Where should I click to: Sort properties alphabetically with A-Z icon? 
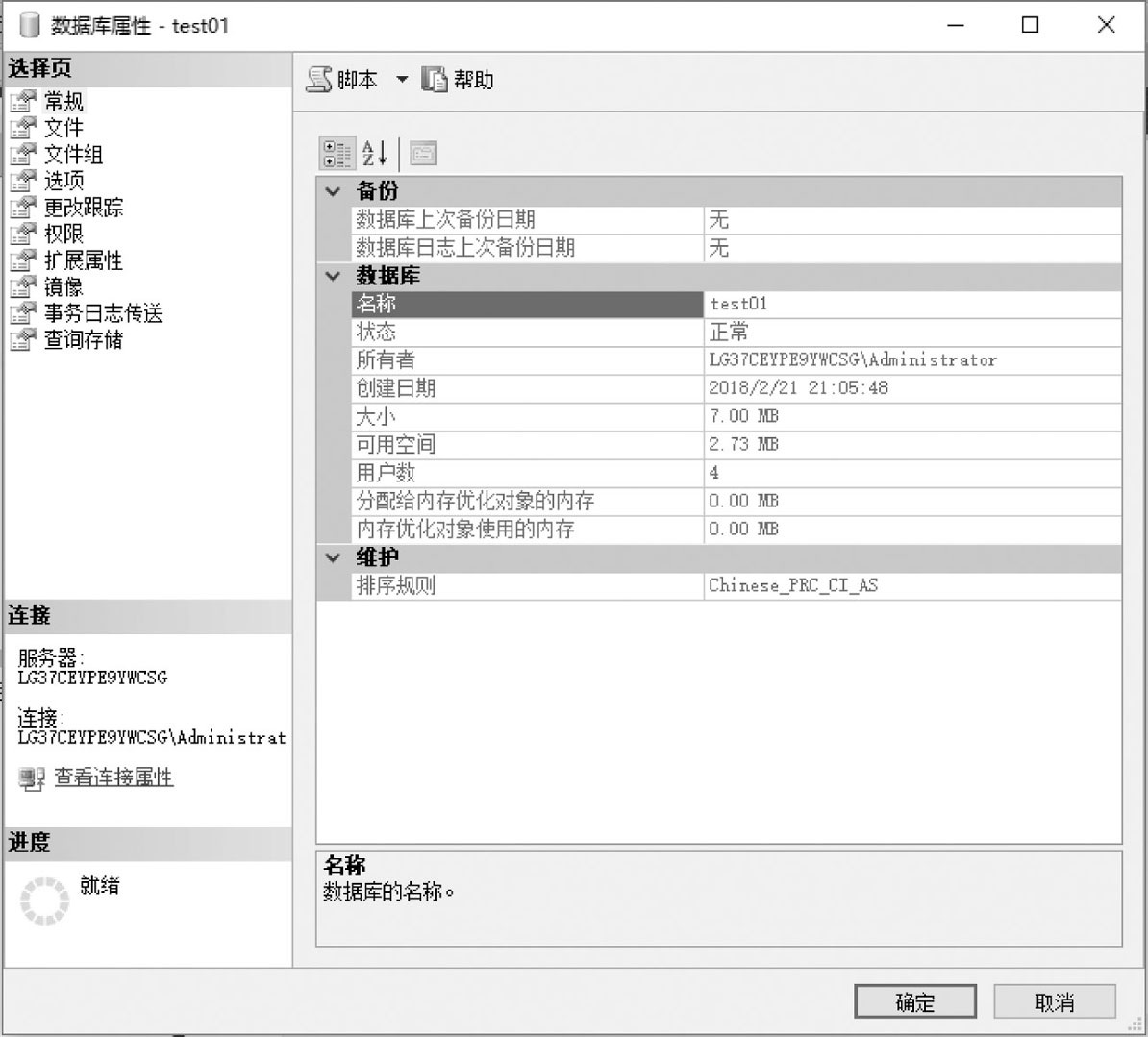coord(375,154)
